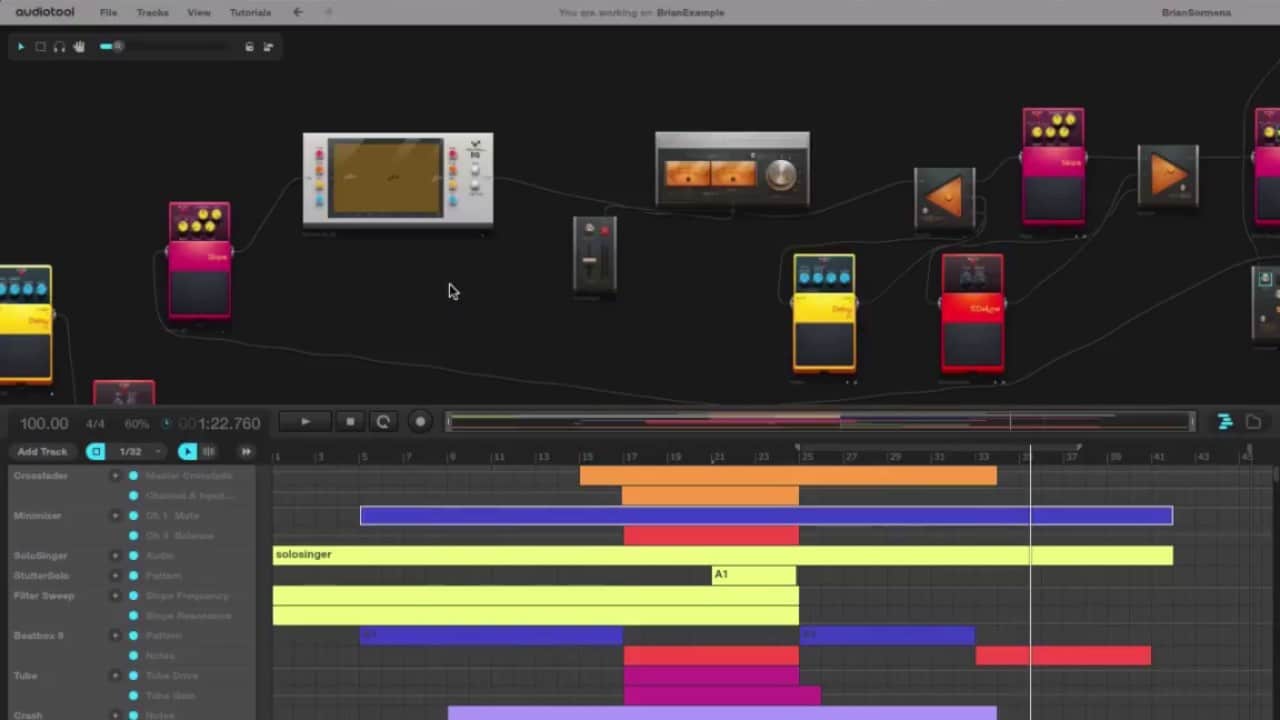Activate the headphones audition tool

point(59,47)
